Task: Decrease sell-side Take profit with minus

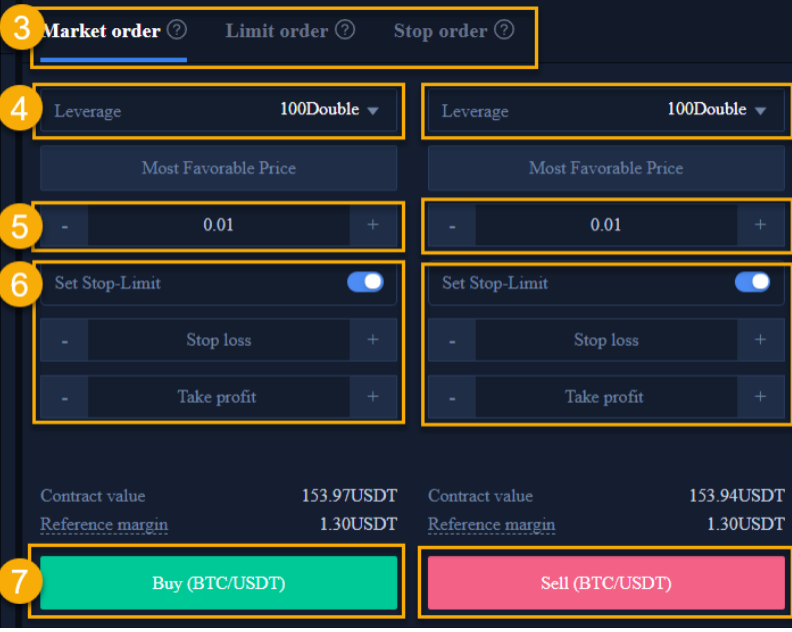Action: pyautogui.click(x=452, y=397)
